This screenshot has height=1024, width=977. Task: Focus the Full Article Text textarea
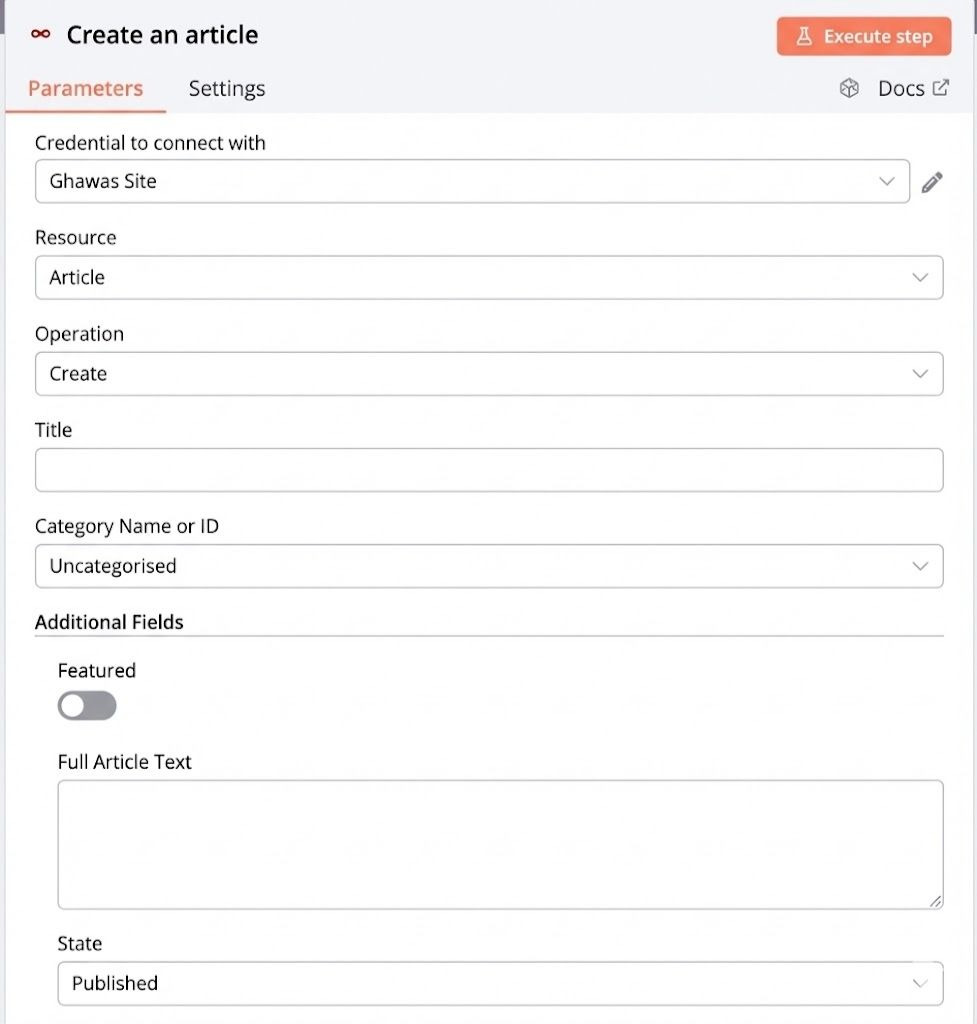[500, 844]
